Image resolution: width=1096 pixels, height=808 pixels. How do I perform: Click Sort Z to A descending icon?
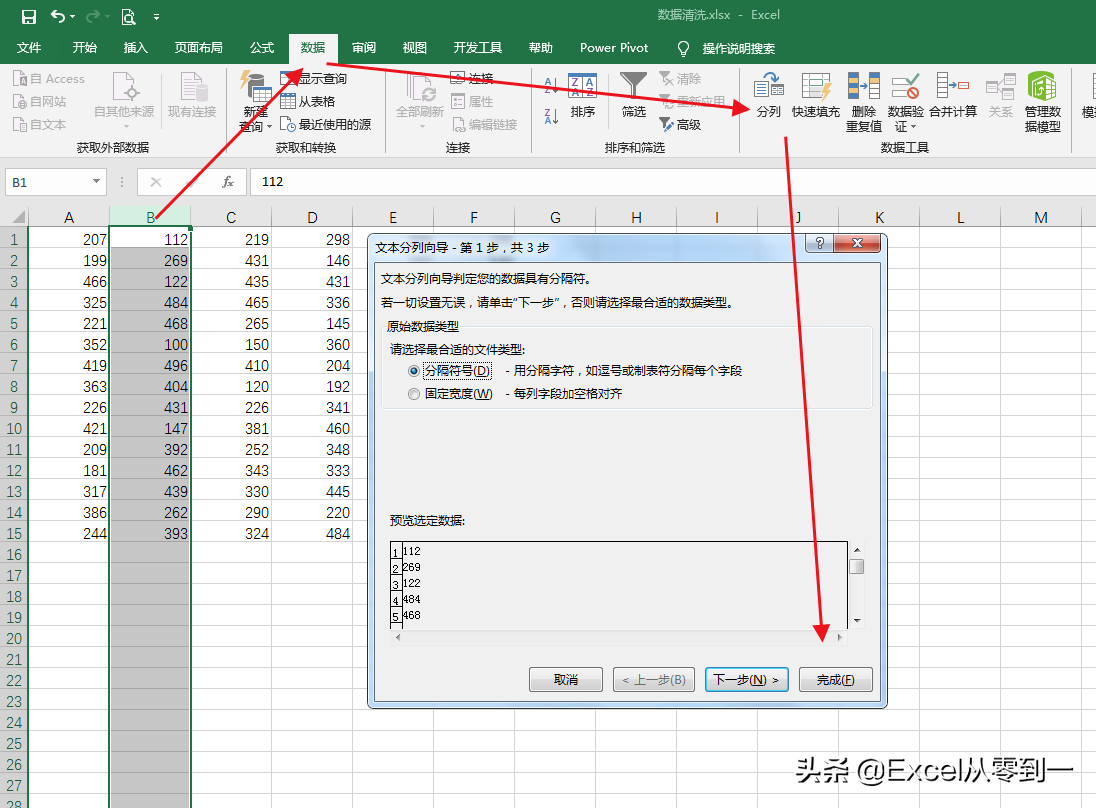pyautogui.click(x=551, y=116)
